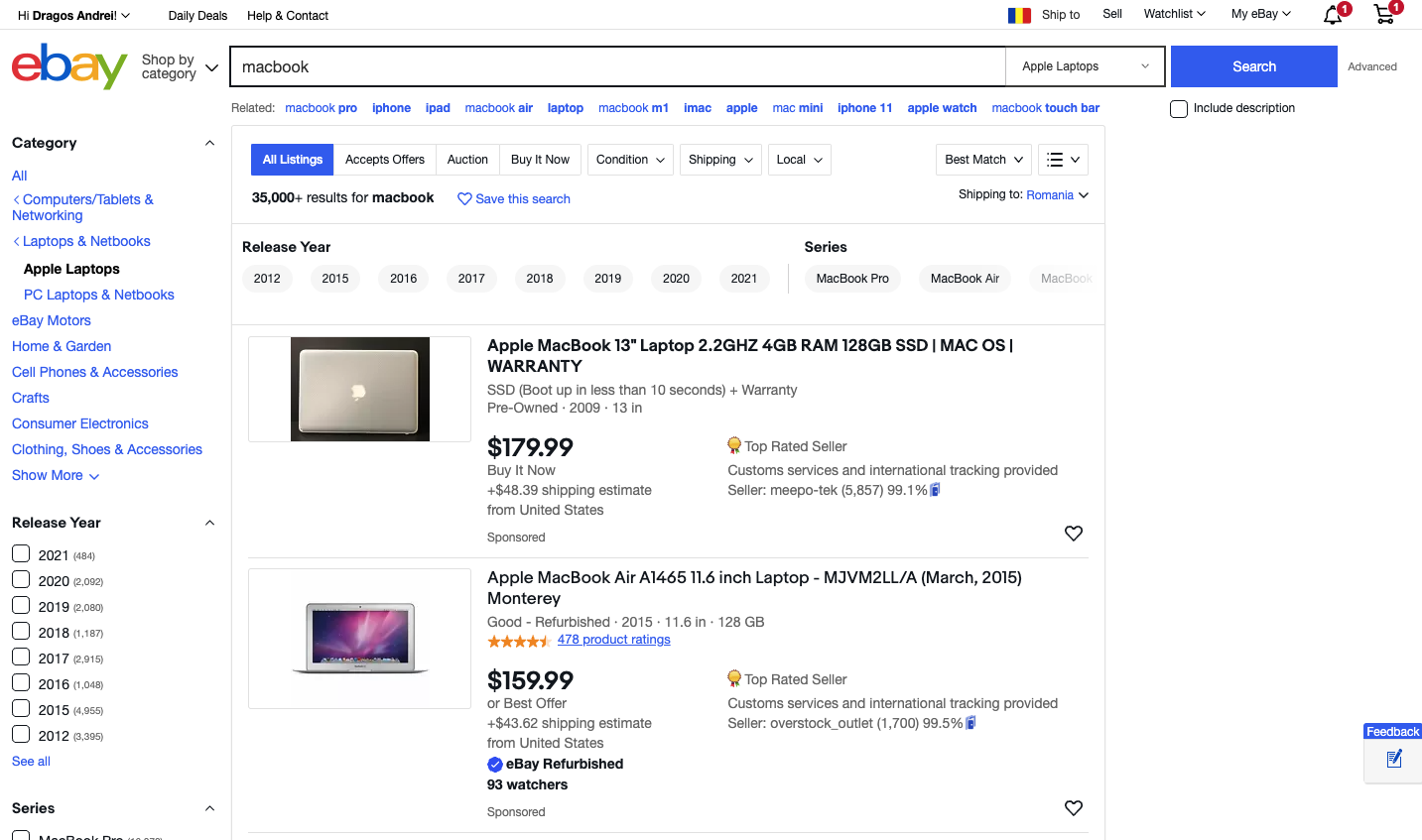Click the Feedback tab button
The height and width of the screenshot is (840, 1422).
(1393, 732)
